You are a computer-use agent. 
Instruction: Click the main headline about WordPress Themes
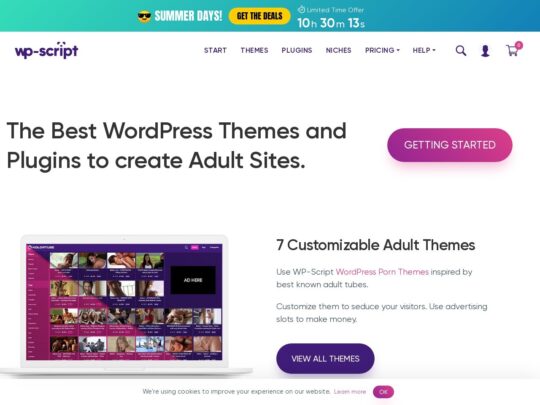pos(176,146)
